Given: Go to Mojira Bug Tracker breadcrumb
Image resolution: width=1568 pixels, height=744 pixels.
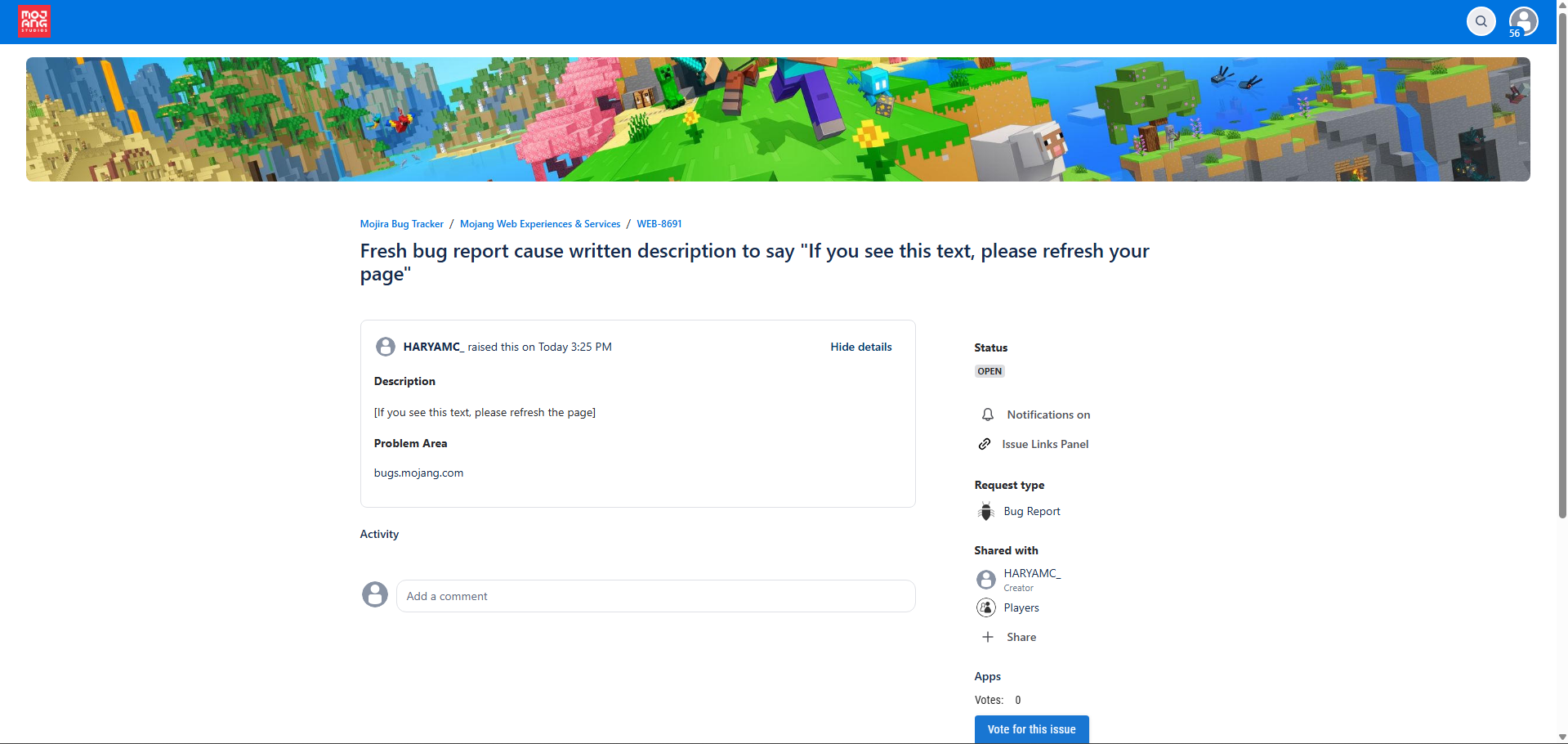Looking at the screenshot, I should click(402, 224).
